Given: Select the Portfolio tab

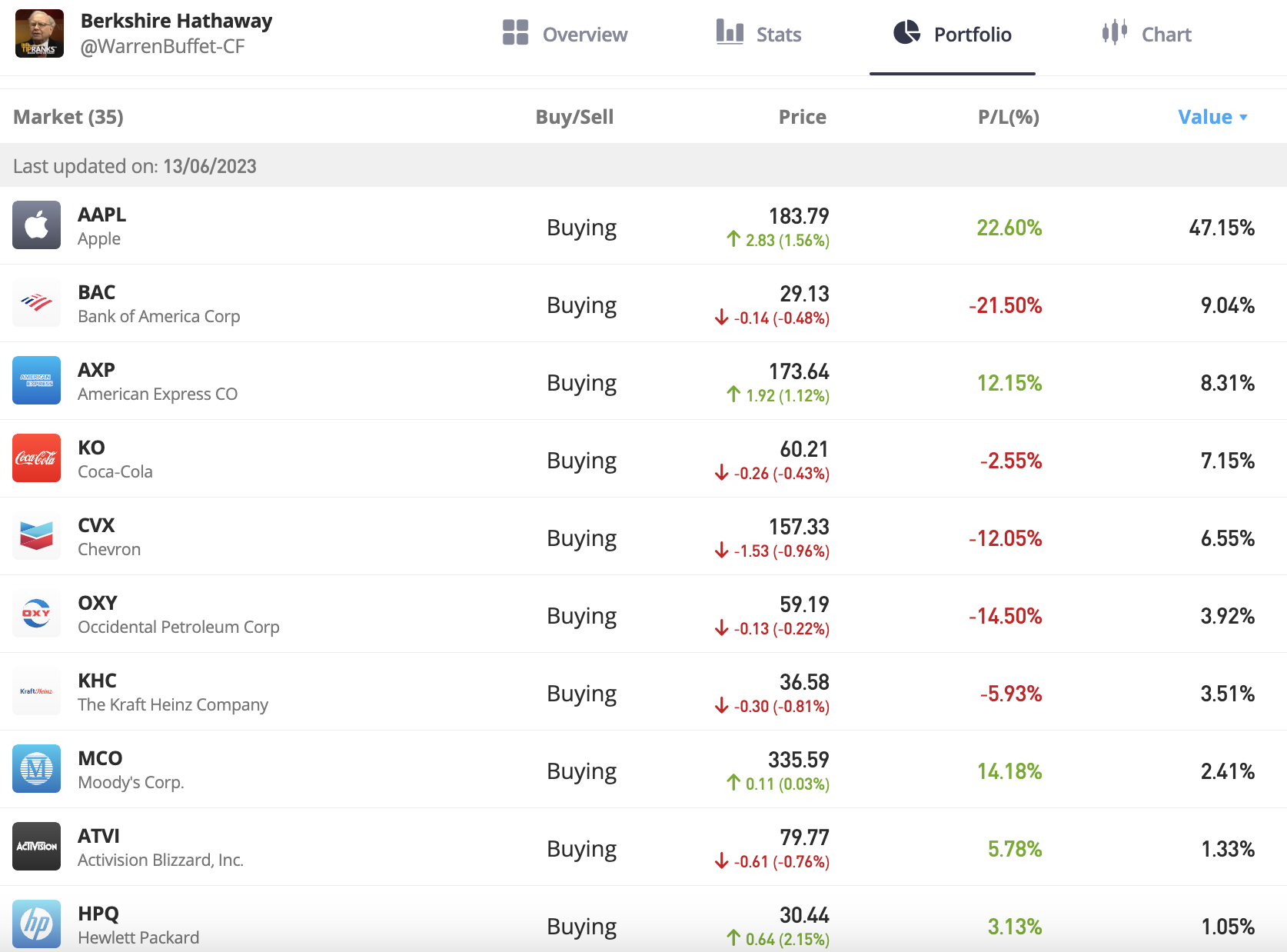Looking at the screenshot, I should click(x=953, y=35).
